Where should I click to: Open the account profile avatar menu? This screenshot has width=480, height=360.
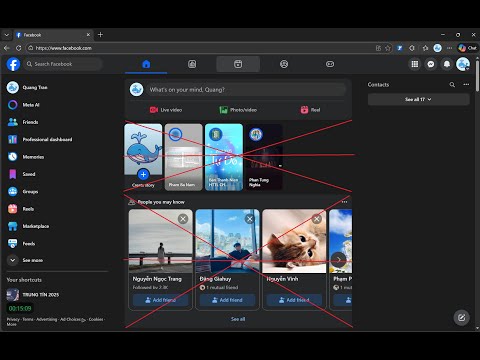(x=463, y=64)
